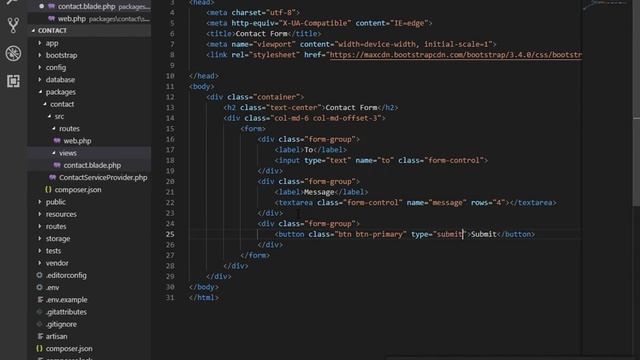Click the viewport meta tag on line 7
Screen dimensions: 640x360
pos(351,44)
